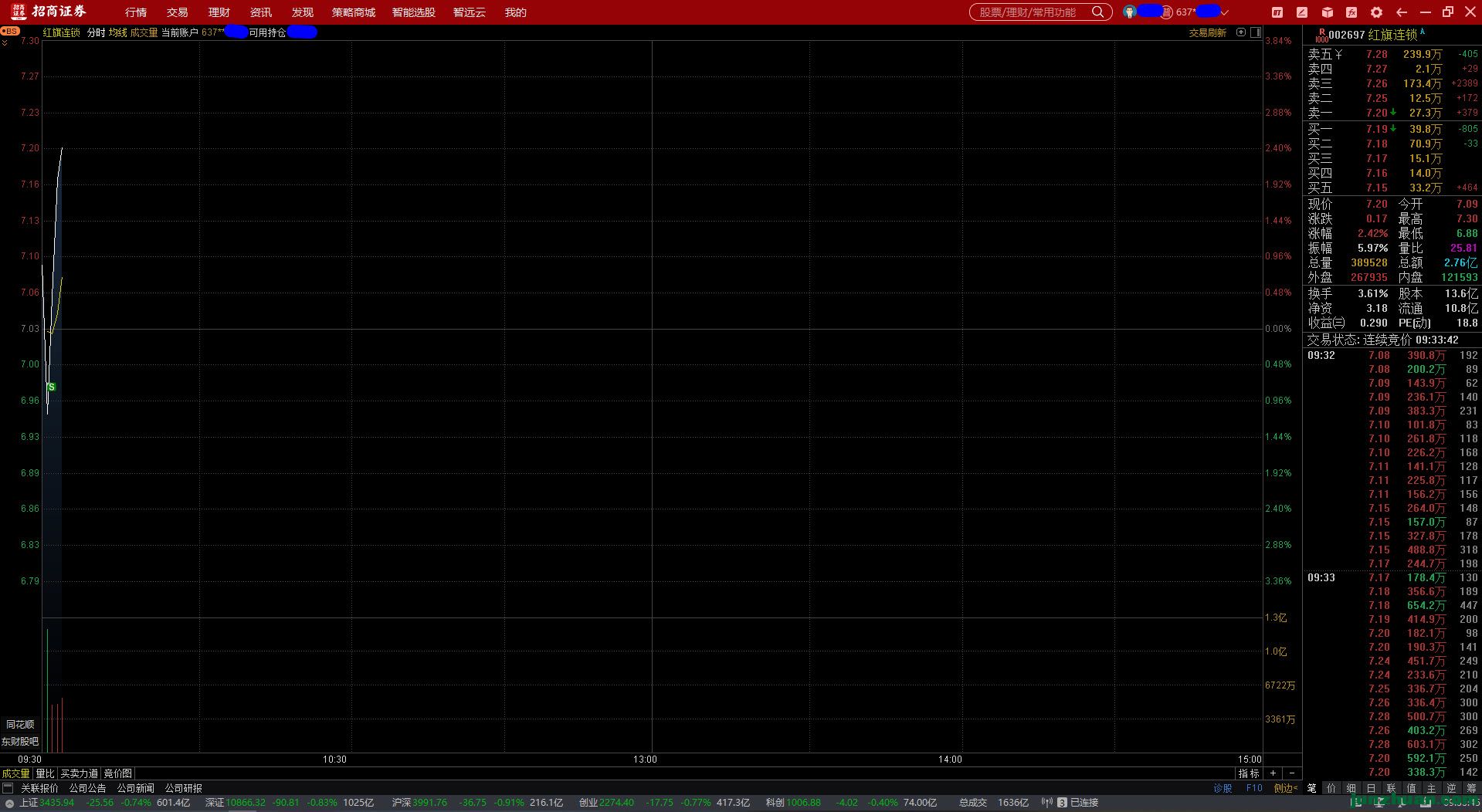This screenshot has width=1482, height=812.
Task: Click the green S sell marker on chart
Action: pyautogui.click(x=51, y=387)
